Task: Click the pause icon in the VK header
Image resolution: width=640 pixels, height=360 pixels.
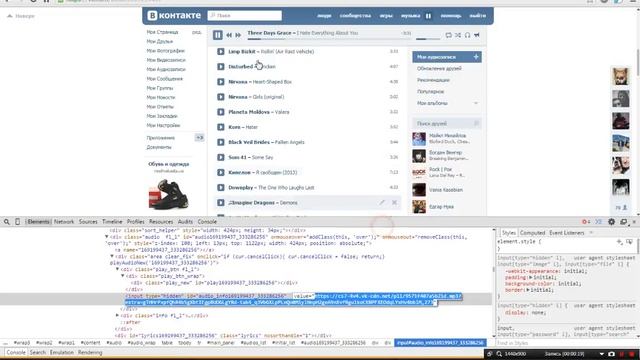Action: click(x=428, y=16)
